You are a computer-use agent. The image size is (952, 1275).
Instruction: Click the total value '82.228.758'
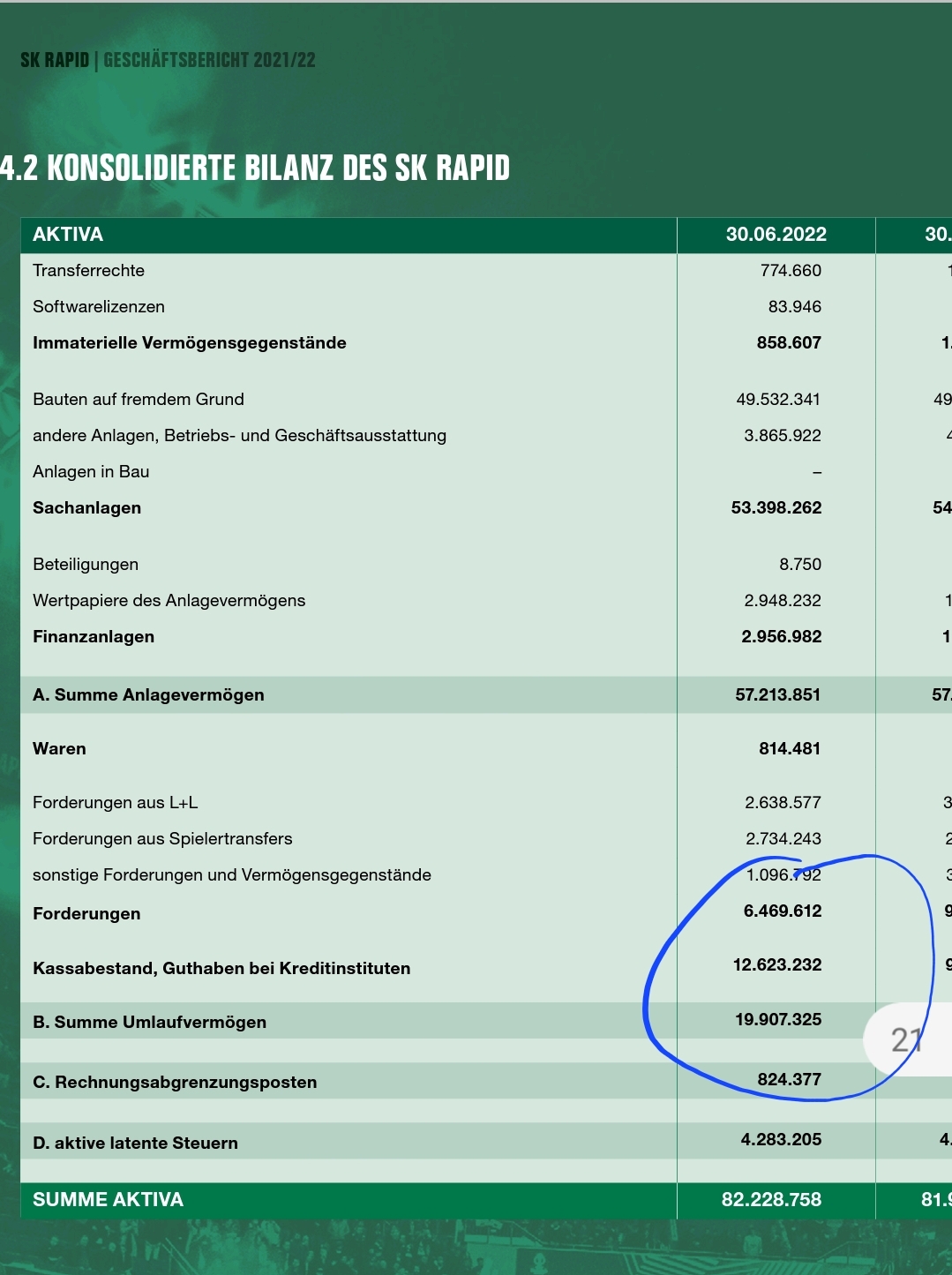coord(771,1200)
